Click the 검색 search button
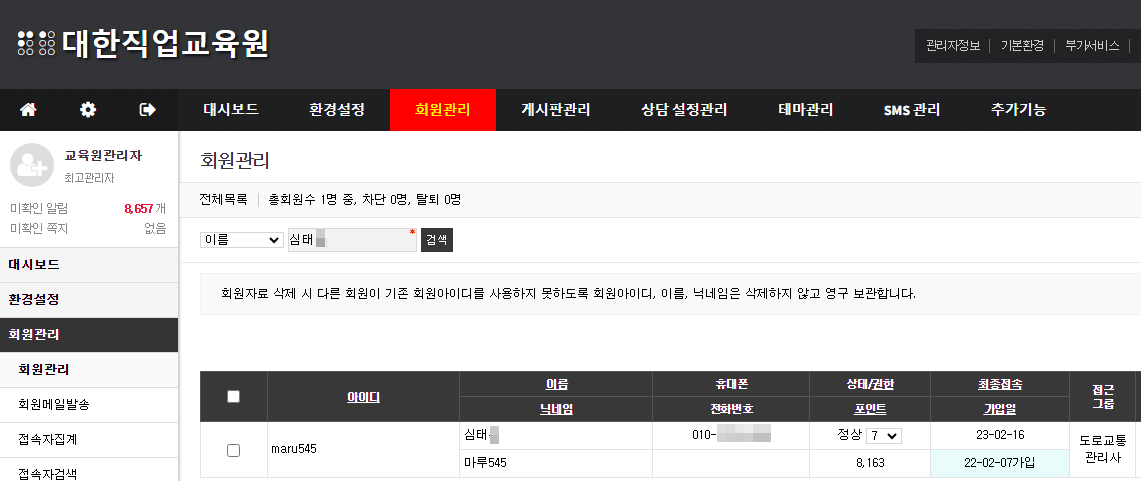1141x481 pixels. [436, 240]
